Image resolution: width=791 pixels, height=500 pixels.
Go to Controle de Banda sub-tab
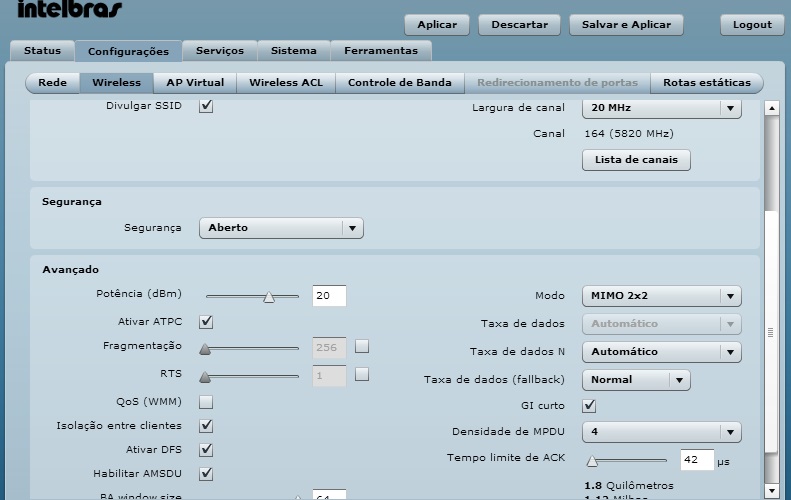tap(400, 83)
